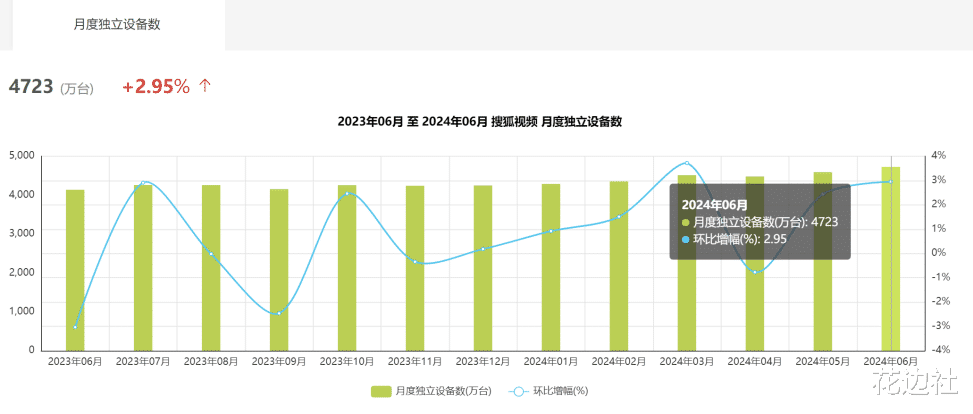Viewport: 973px width, 414px height.
Task: Click the 2024年06月 tooltip header
Action: [x=715, y=204]
